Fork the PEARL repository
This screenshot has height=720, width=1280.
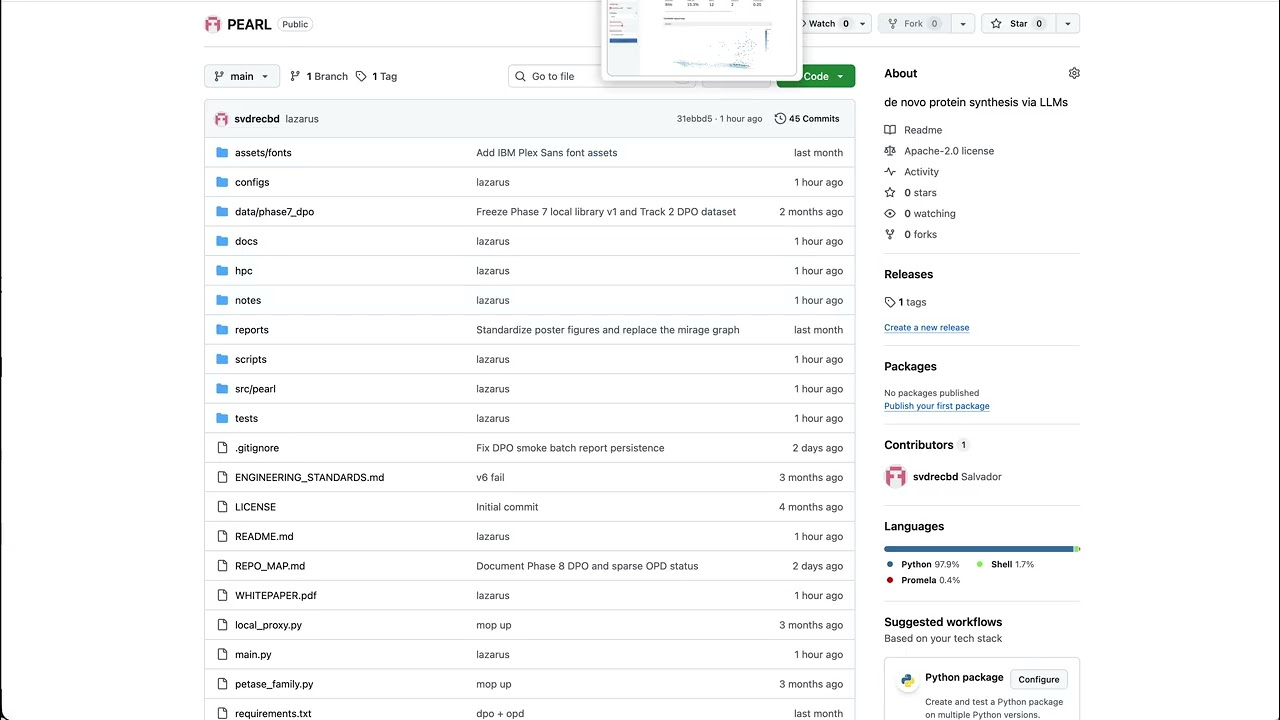coord(914,24)
